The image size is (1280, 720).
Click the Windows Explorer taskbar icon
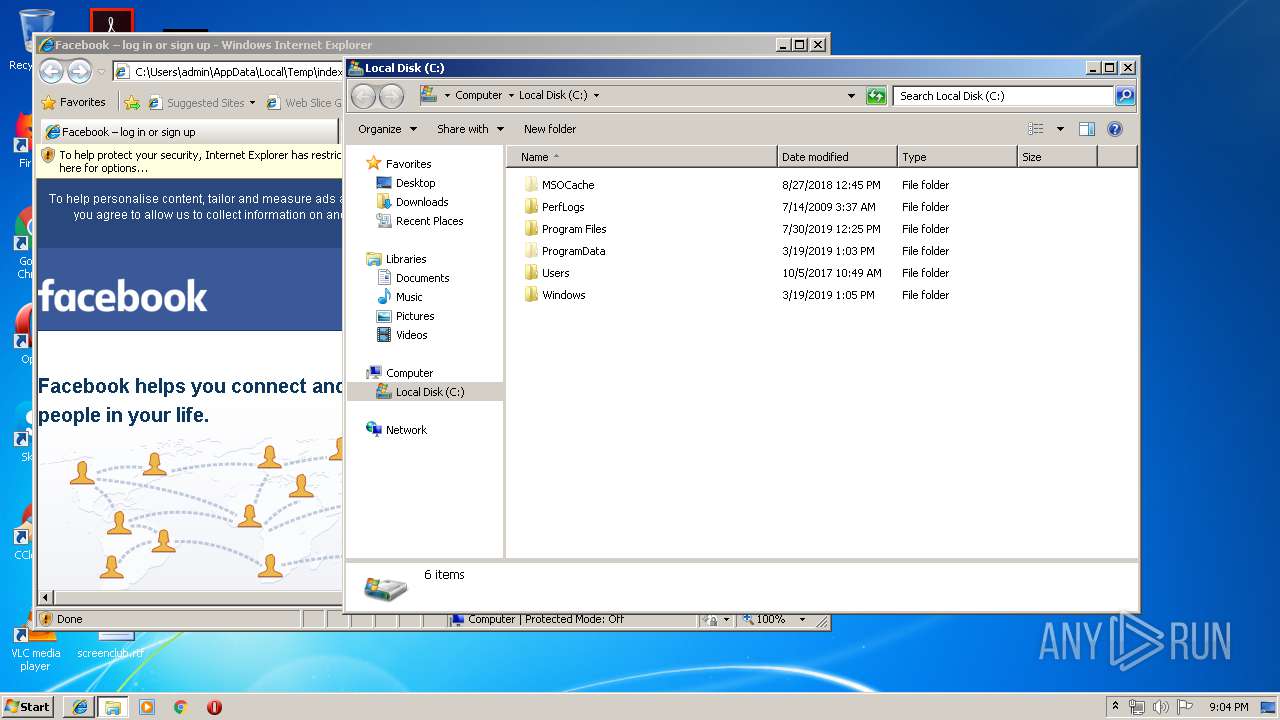pos(113,707)
